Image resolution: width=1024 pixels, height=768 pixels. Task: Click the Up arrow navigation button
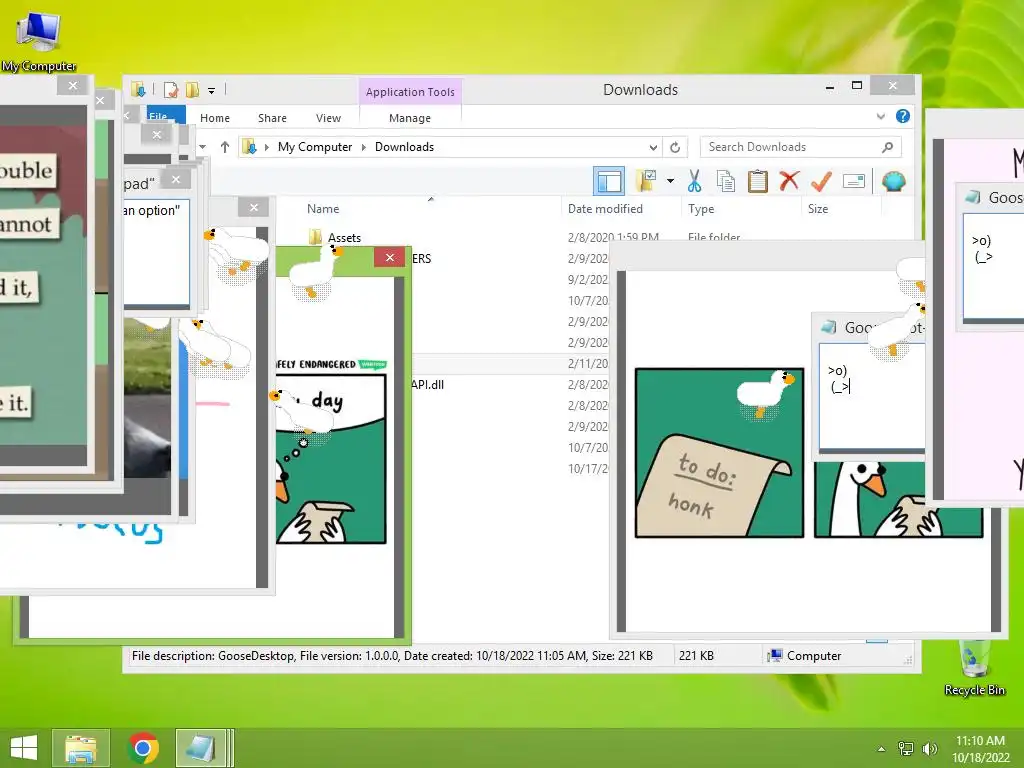[x=225, y=147]
